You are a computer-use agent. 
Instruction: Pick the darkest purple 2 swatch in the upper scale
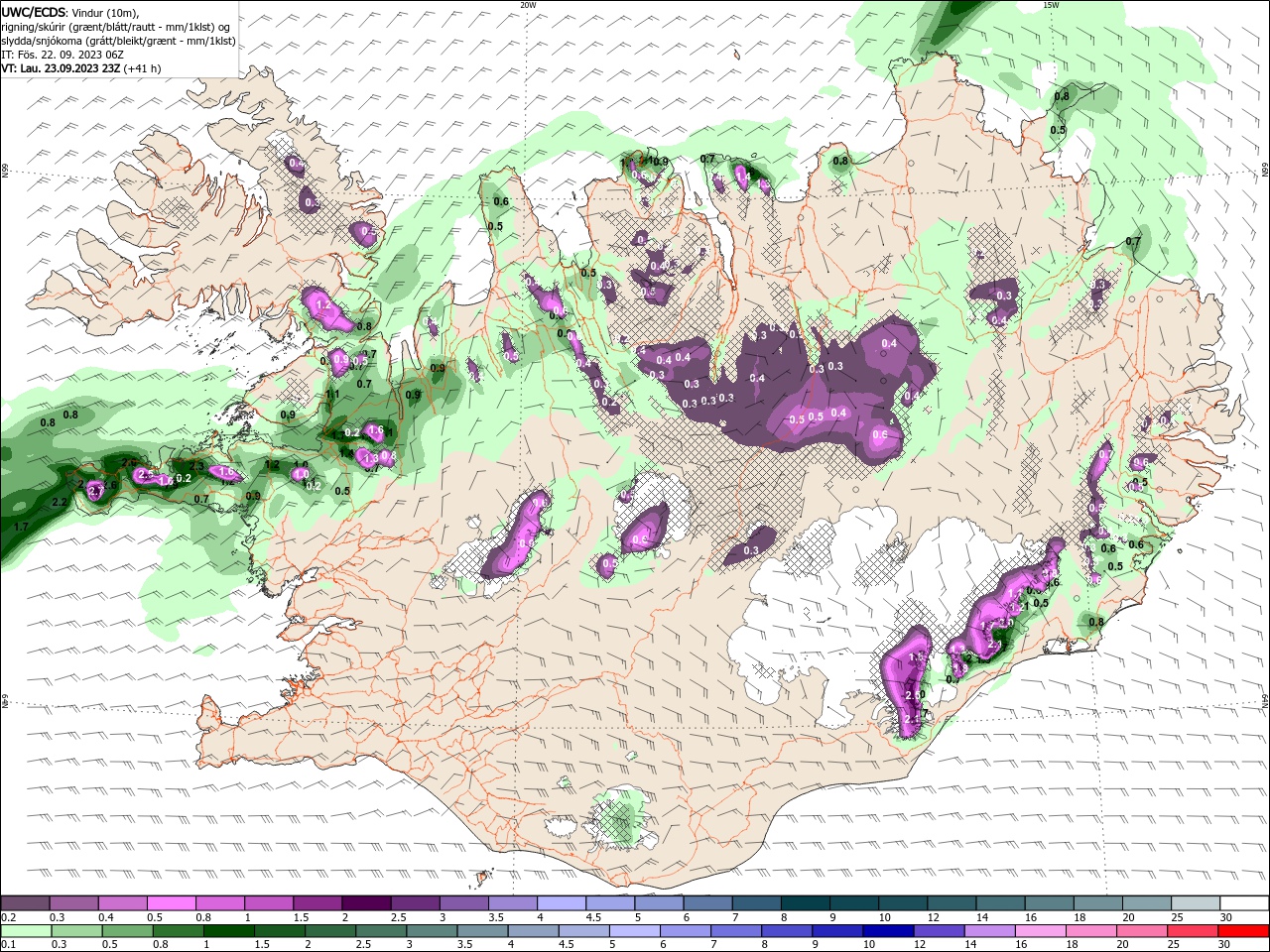pos(366,903)
